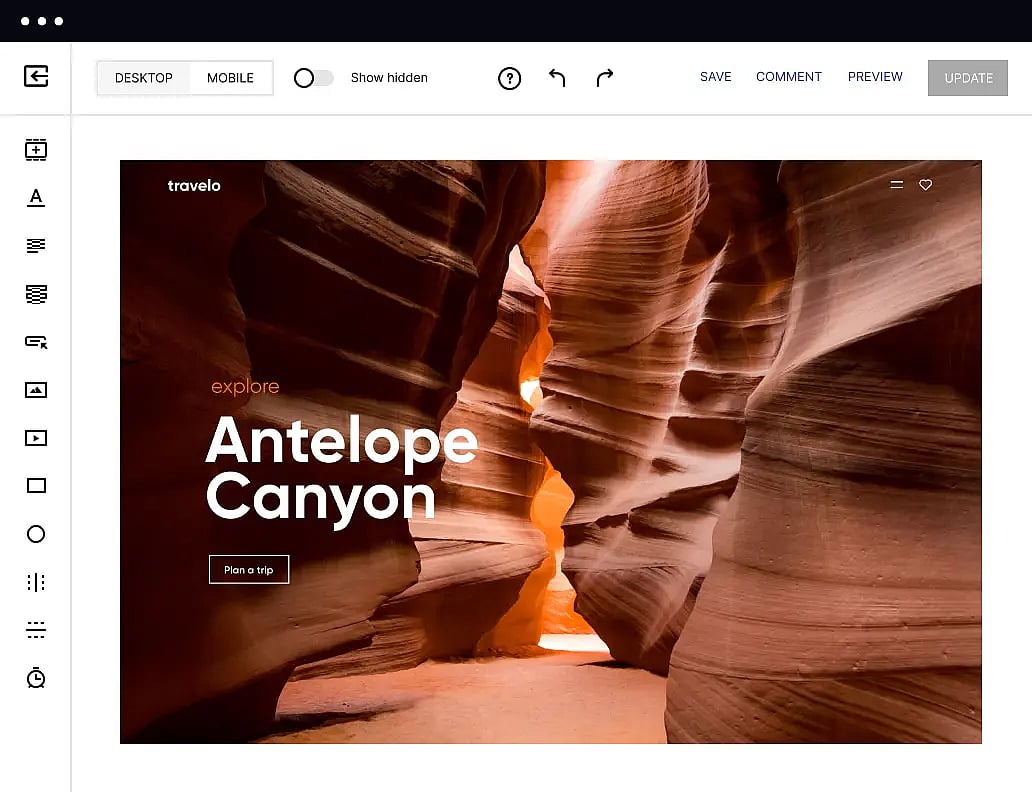
Task: Click the SAVE button
Action: pos(715,77)
